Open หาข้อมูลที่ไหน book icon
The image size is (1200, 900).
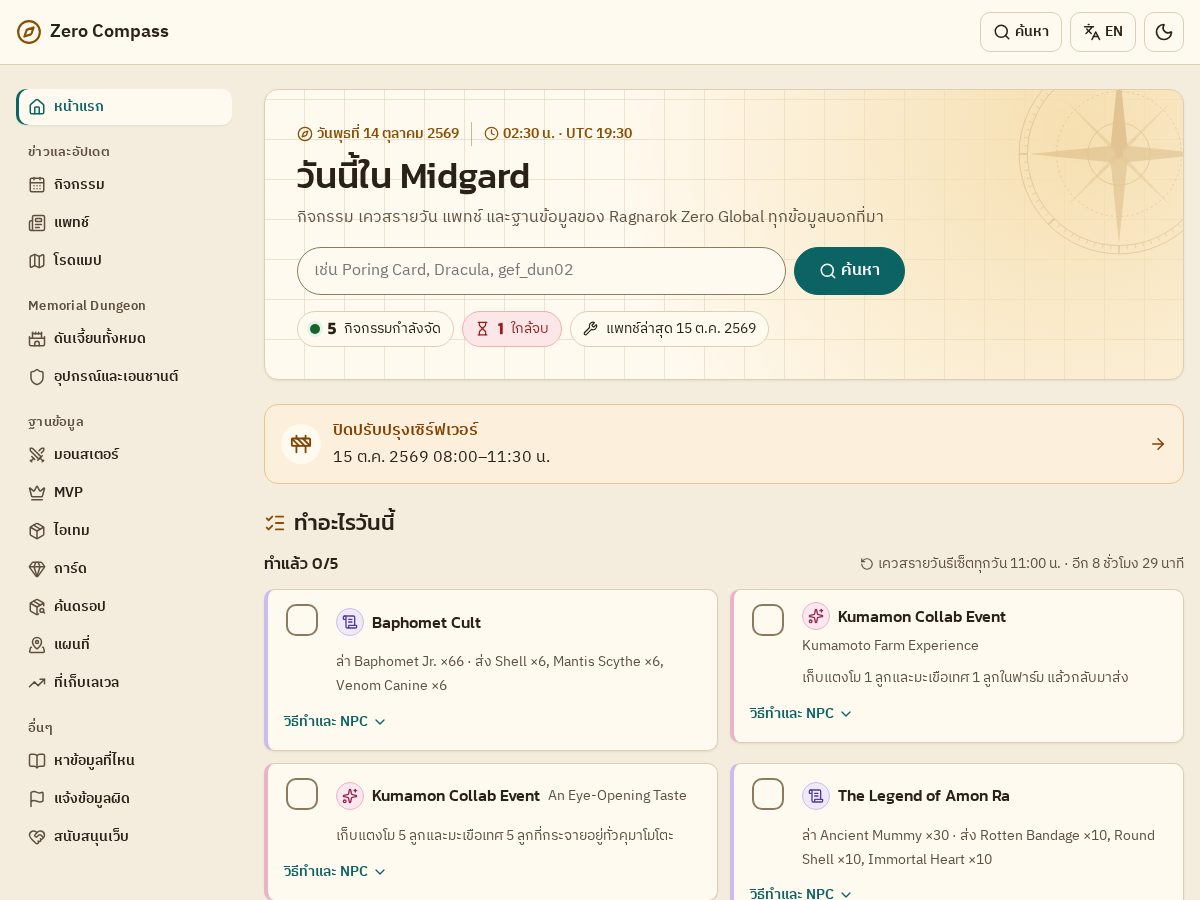[x=37, y=760]
